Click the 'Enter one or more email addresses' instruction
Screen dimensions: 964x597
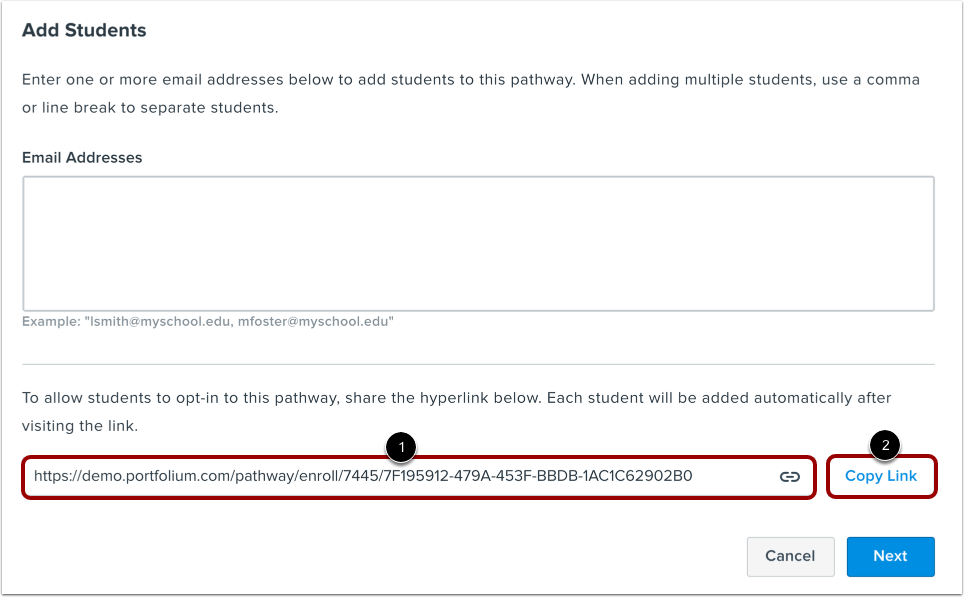300,79
